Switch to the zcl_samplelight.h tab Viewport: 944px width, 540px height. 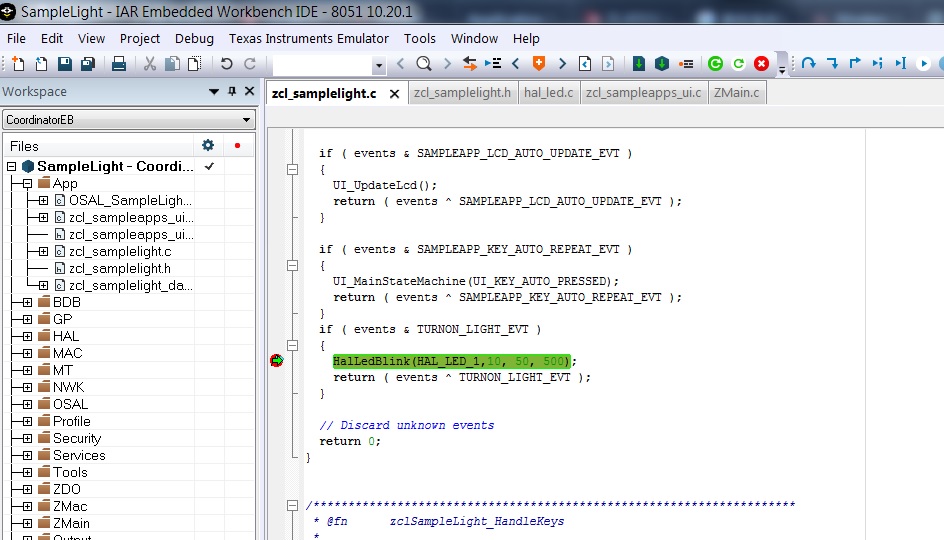pyautogui.click(x=462, y=93)
